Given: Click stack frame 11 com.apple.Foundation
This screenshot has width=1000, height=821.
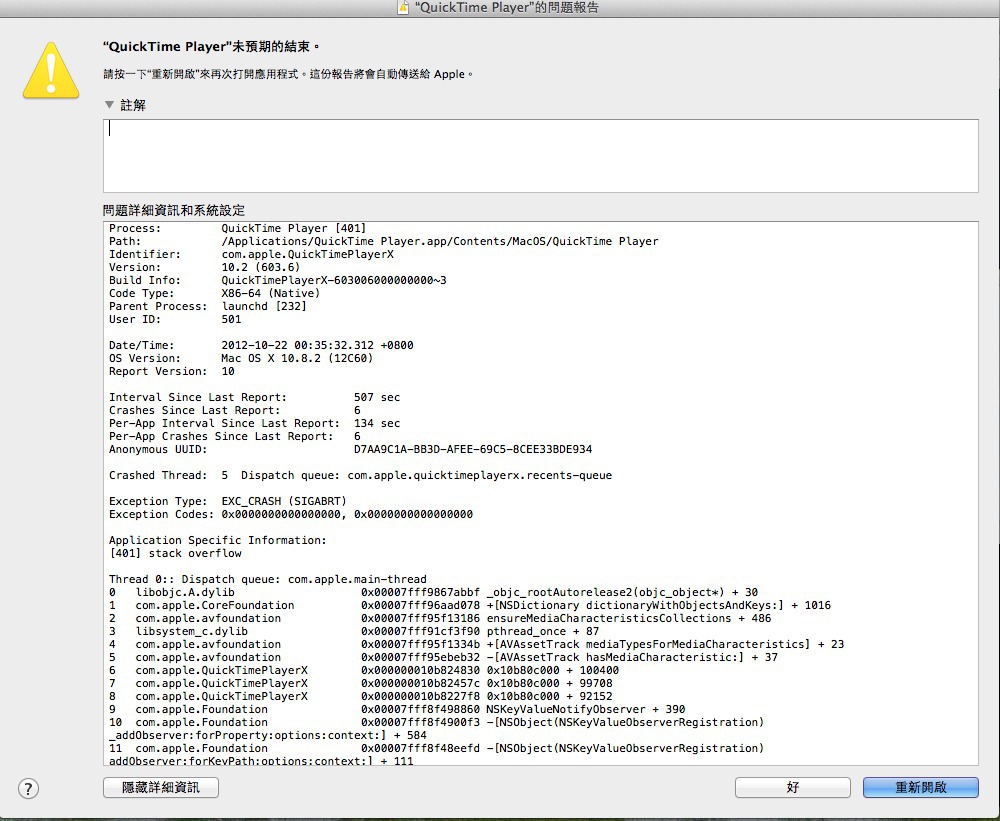Looking at the screenshot, I should click(x=436, y=754).
